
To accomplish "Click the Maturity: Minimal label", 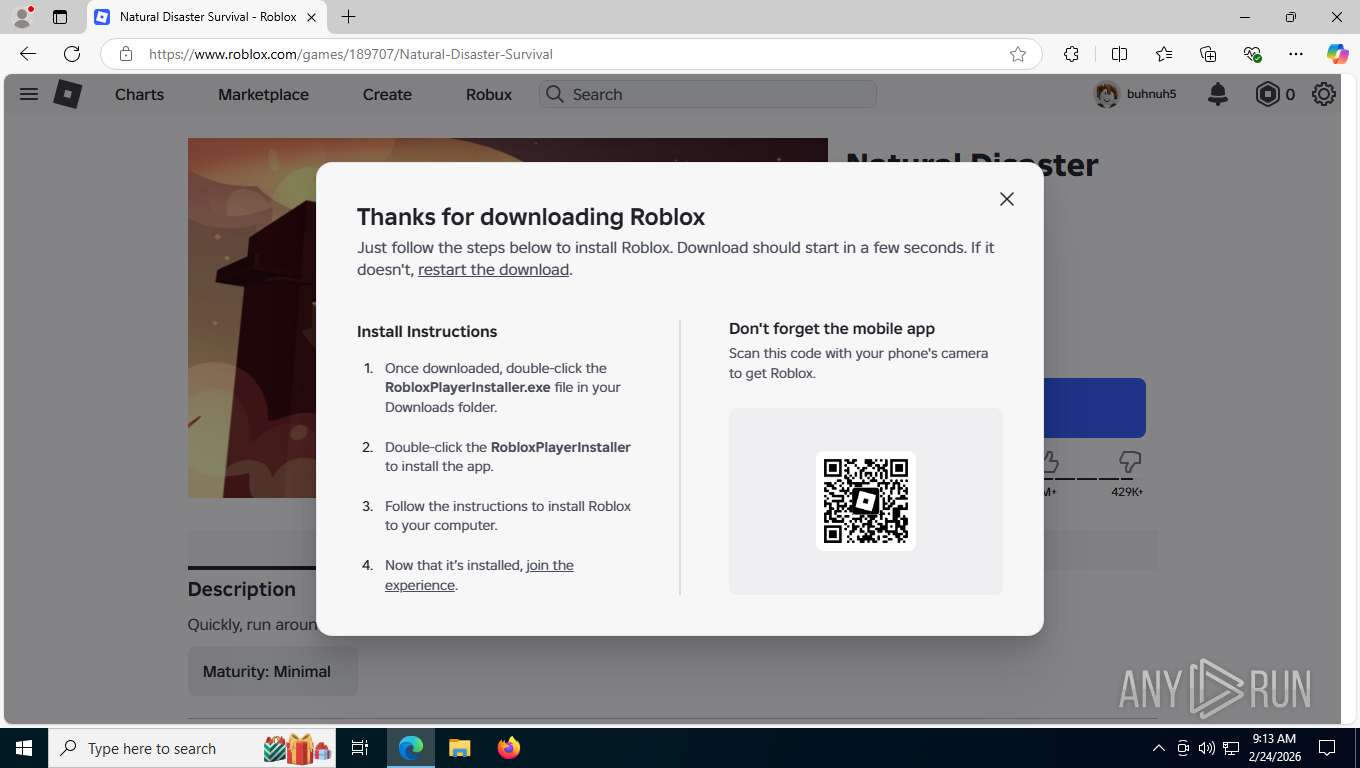I will click(x=267, y=671).
